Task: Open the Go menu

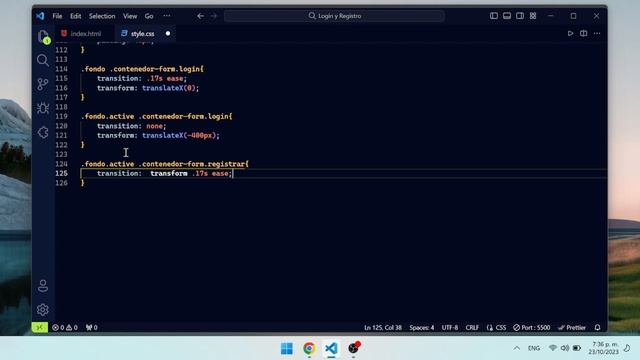Action: (x=149, y=16)
